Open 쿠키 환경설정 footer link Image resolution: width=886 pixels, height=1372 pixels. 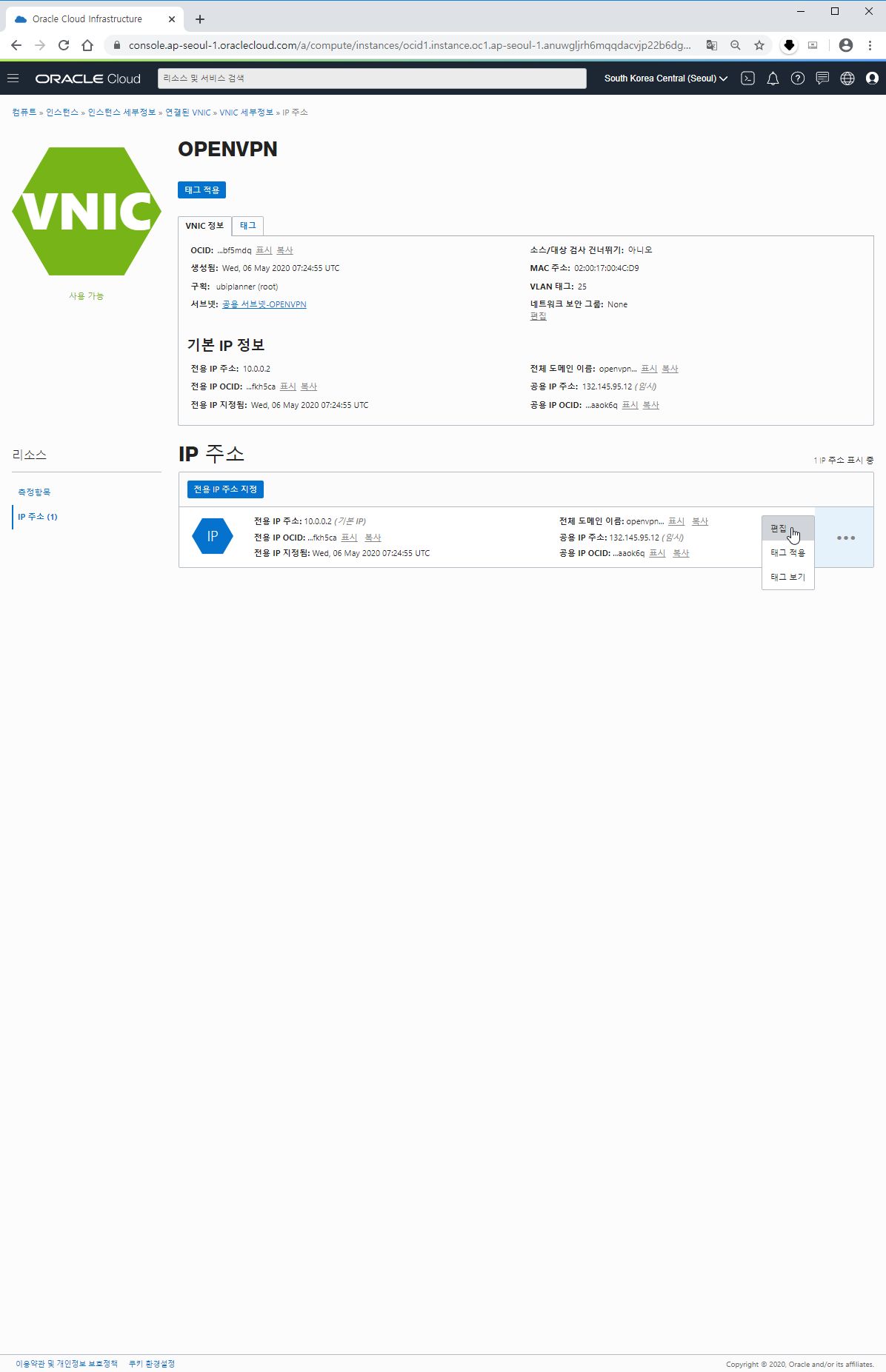[x=152, y=1363]
